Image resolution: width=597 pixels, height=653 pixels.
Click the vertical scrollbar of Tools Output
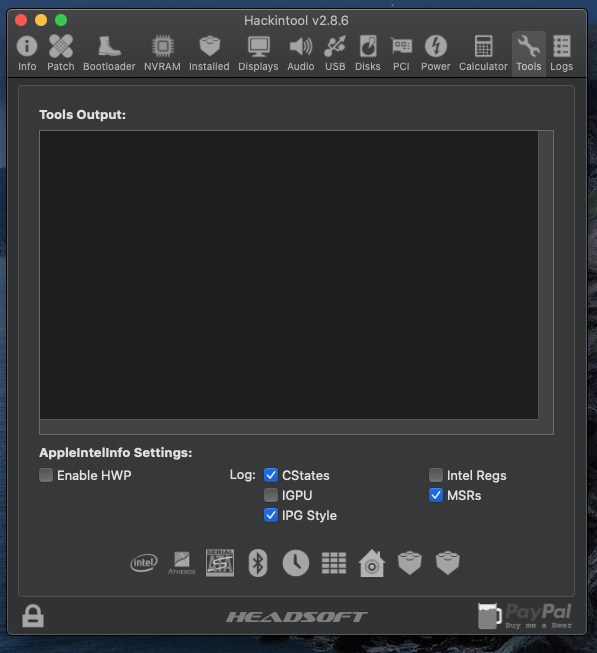tap(546, 275)
